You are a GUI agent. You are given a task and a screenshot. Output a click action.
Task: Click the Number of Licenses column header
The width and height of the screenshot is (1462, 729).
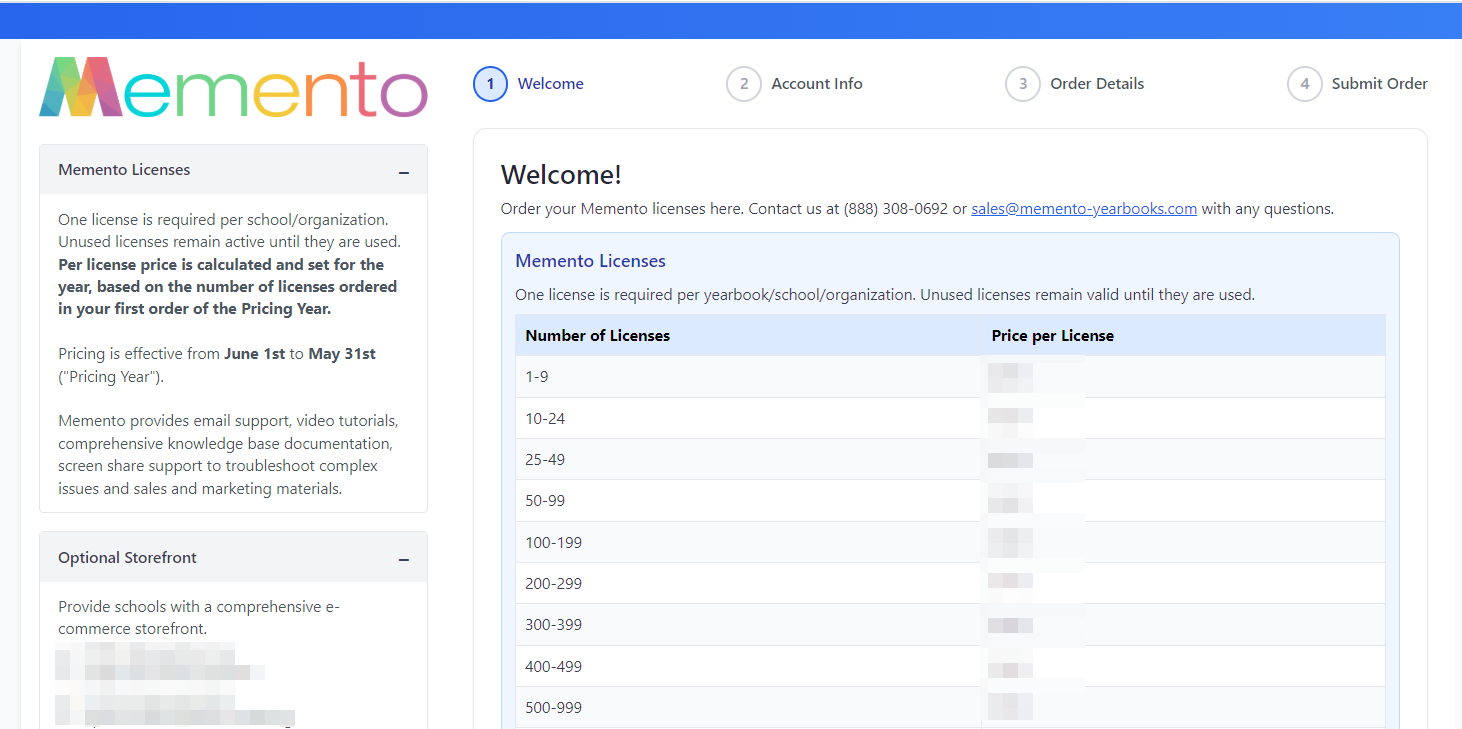click(x=597, y=336)
